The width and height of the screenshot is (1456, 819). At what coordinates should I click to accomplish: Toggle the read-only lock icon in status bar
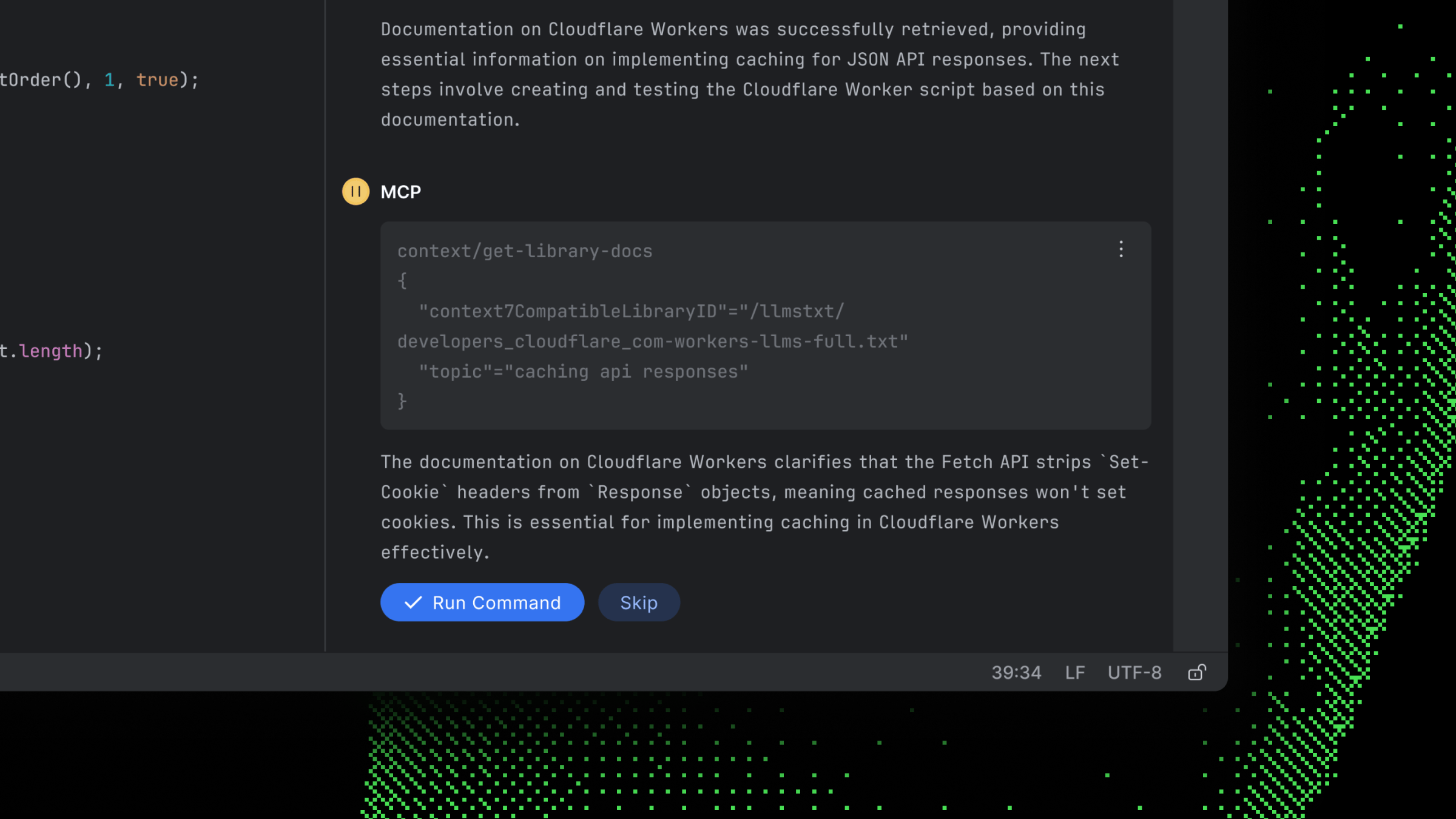[1196, 673]
